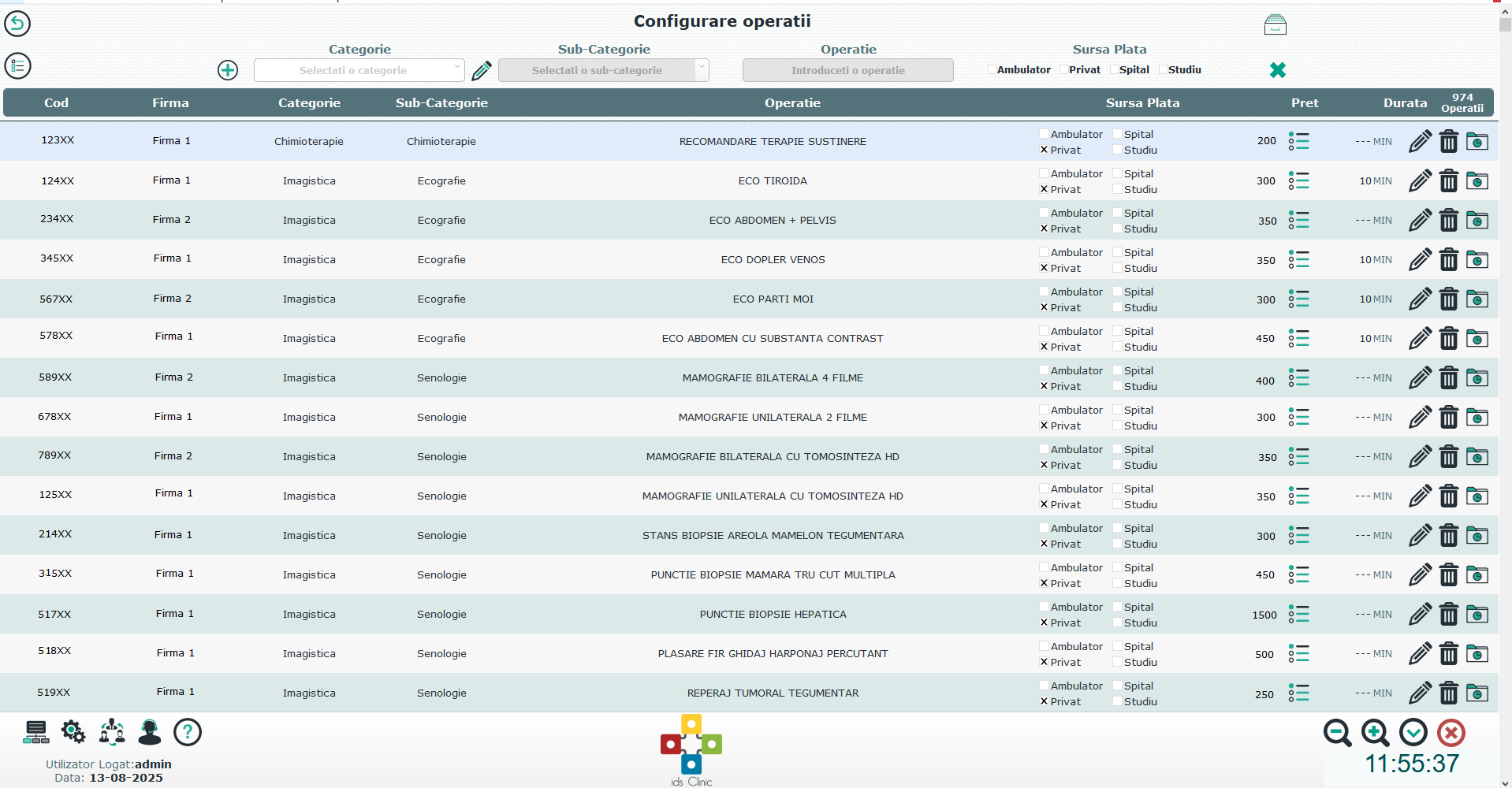The image size is (1512, 788).
Task: Open camera folder for RECOMANDARE TERAPIE SUSTINERE
Action: coord(1477,142)
